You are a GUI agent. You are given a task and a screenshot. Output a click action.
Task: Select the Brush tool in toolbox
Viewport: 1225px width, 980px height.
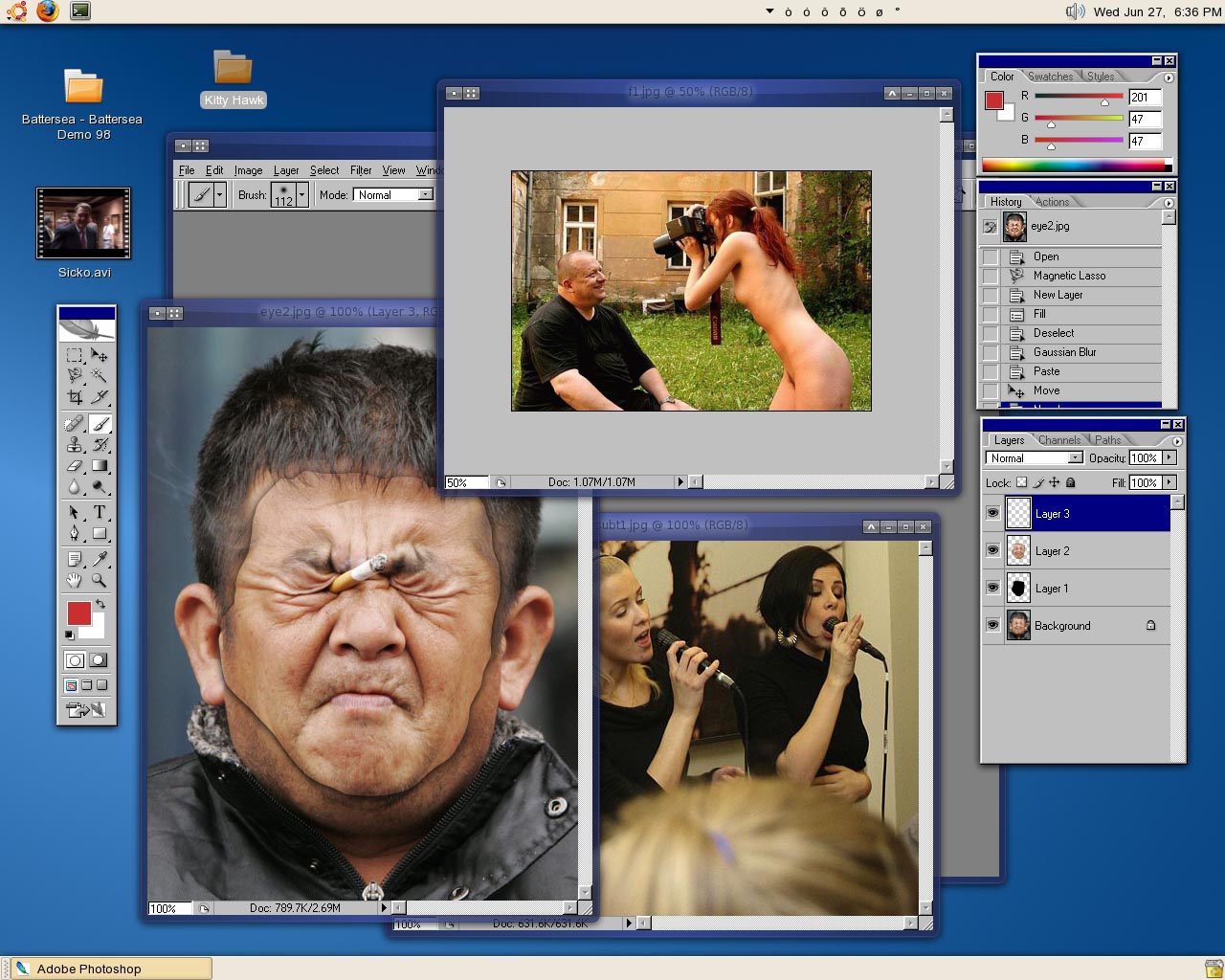[x=99, y=424]
